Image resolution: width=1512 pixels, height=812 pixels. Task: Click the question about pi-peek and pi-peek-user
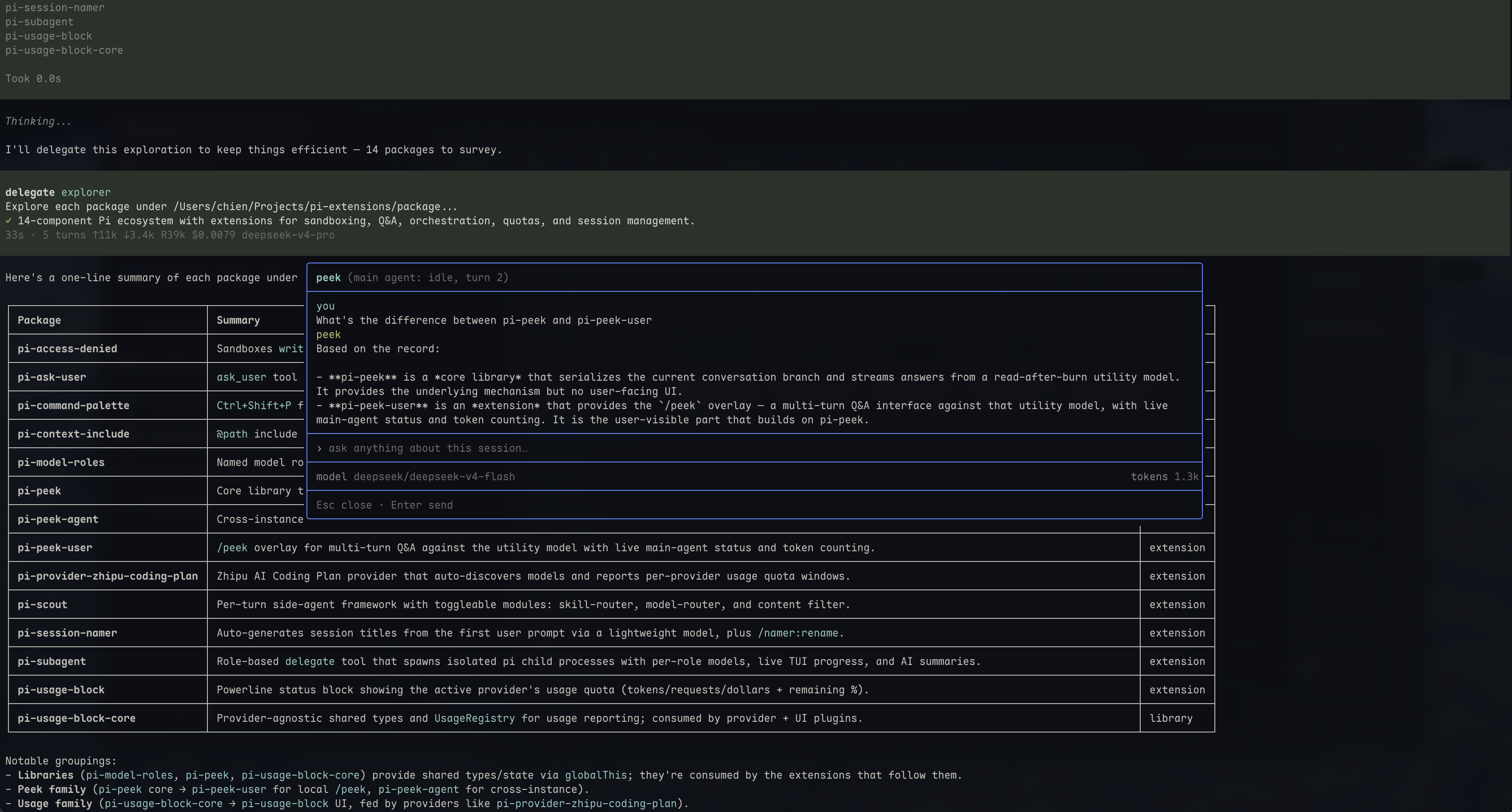(484, 321)
